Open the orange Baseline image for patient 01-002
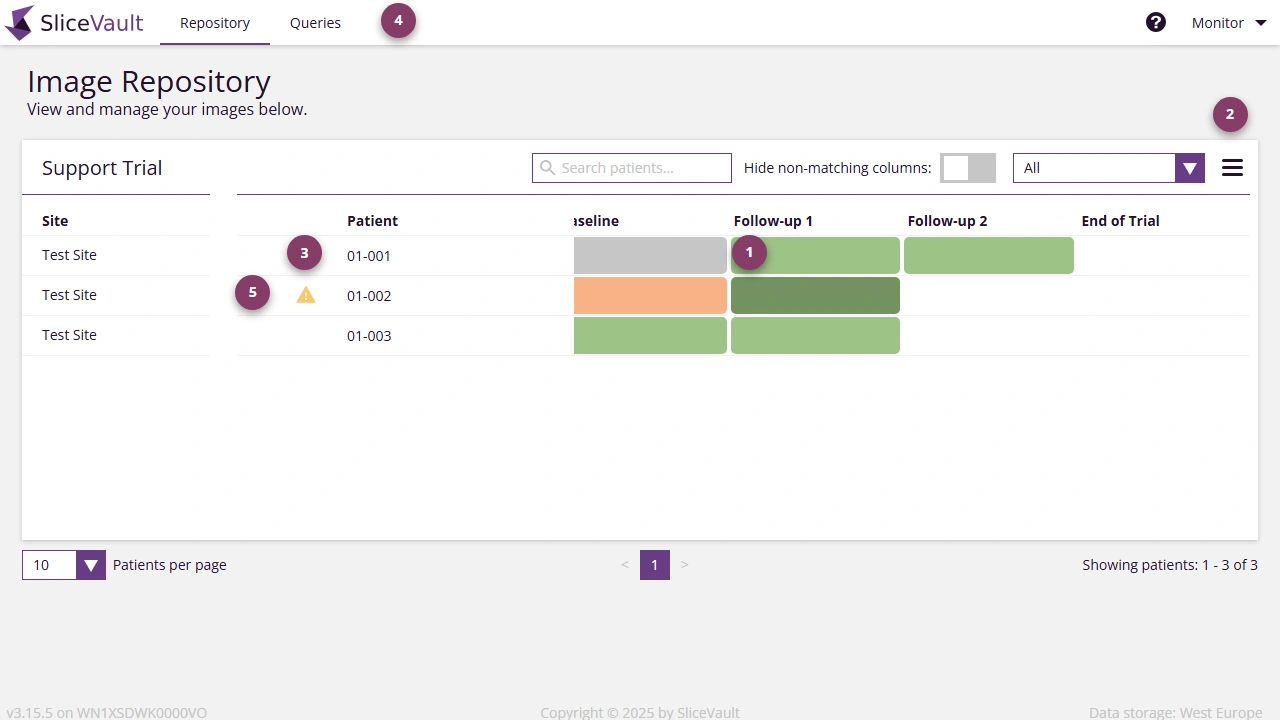Screen dimensions: 1280x720 (x=650, y=295)
